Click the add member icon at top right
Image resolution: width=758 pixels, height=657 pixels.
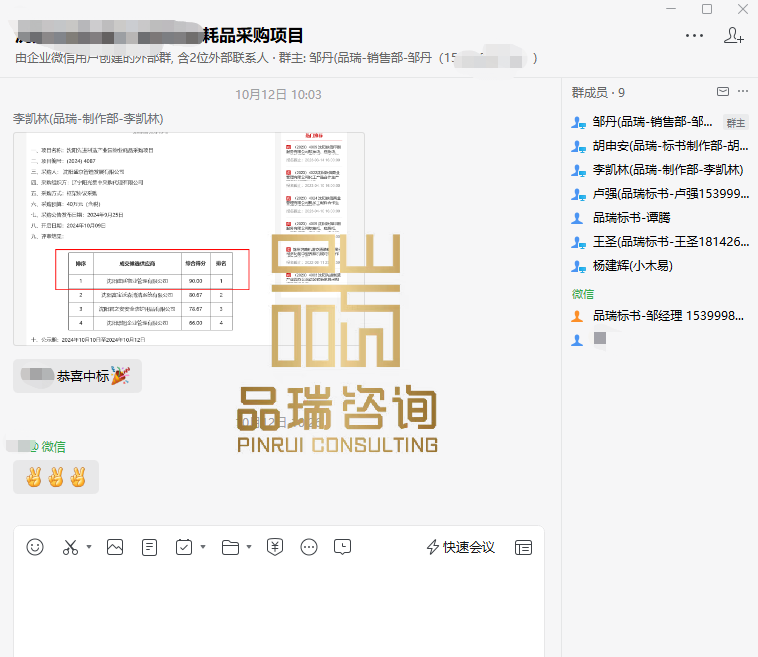pos(733,35)
